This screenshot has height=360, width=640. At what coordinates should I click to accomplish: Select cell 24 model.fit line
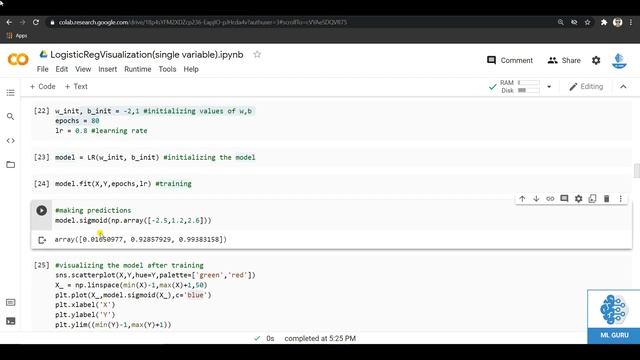click(x=123, y=184)
